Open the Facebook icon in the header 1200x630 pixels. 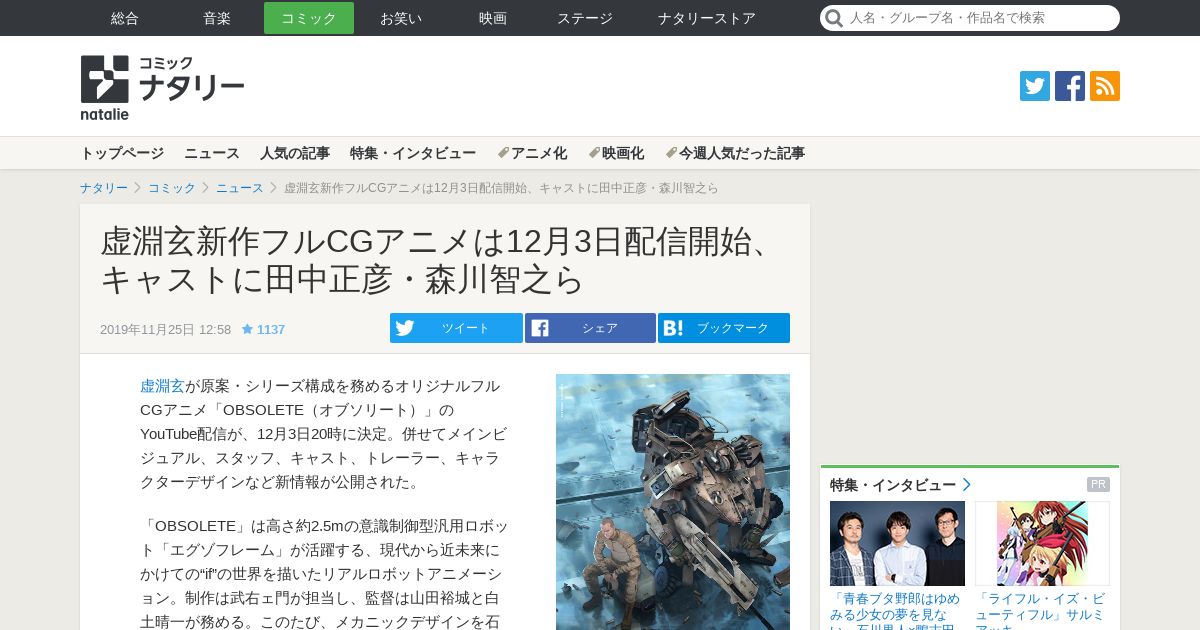coord(1070,86)
